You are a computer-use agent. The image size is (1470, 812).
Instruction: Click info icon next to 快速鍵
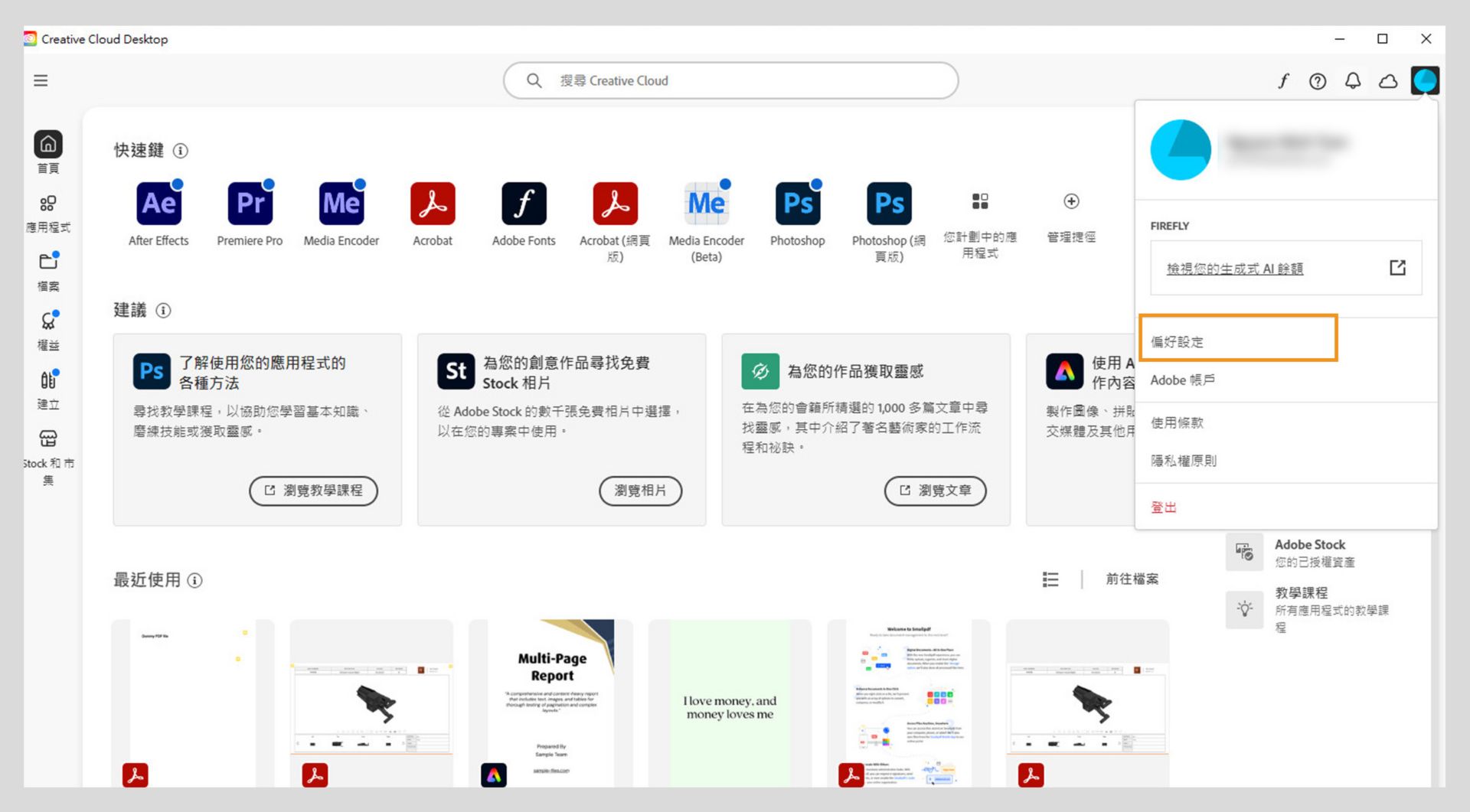(181, 151)
